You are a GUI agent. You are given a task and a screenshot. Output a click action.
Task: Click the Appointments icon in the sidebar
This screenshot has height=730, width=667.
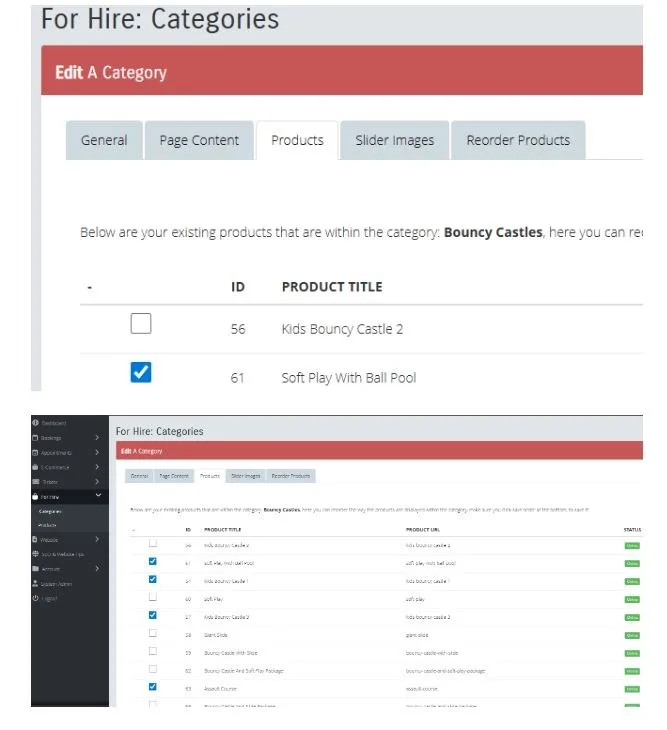point(35,452)
